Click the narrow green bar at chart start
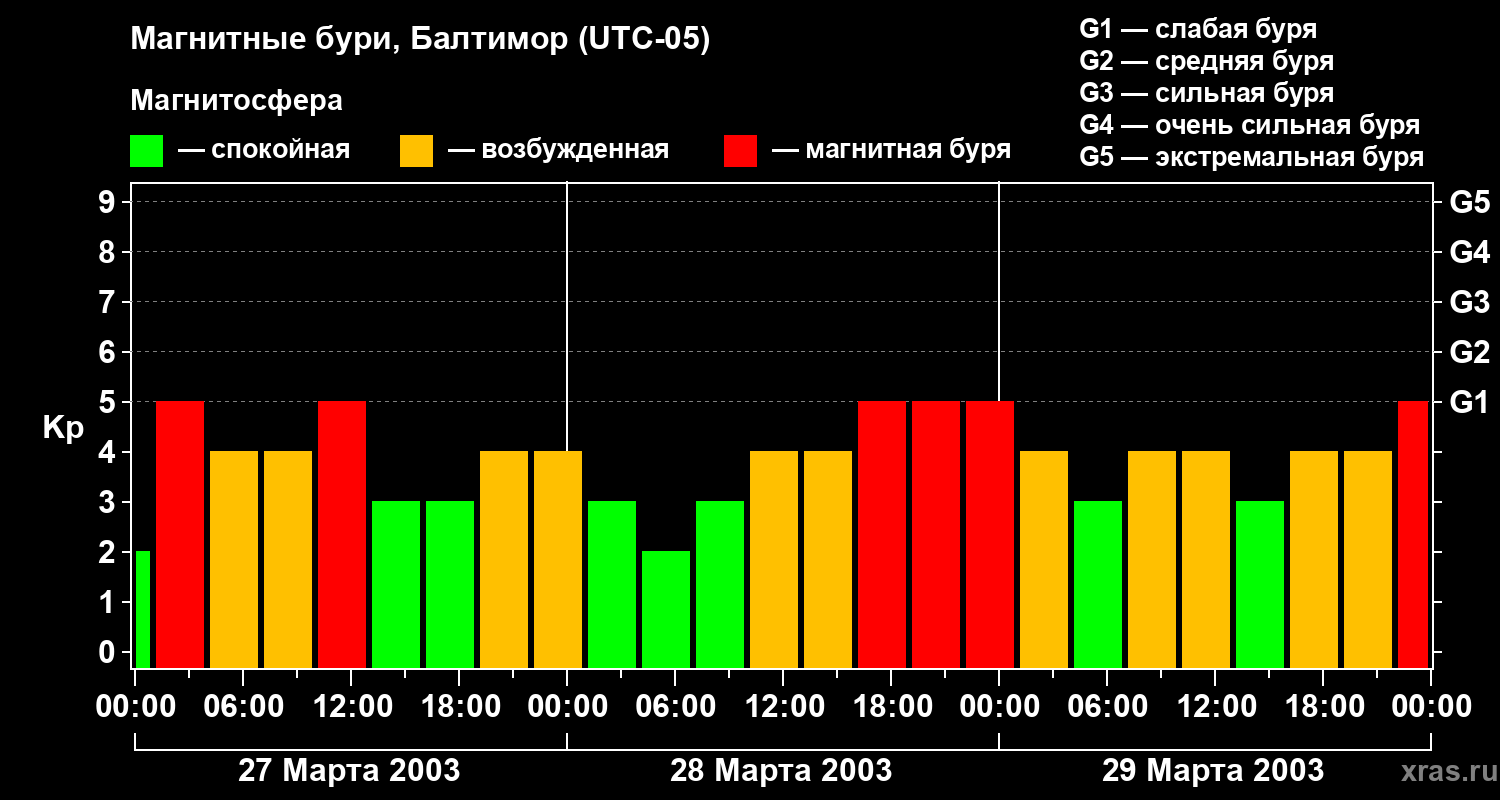The height and width of the screenshot is (800, 1500). (x=143, y=609)
